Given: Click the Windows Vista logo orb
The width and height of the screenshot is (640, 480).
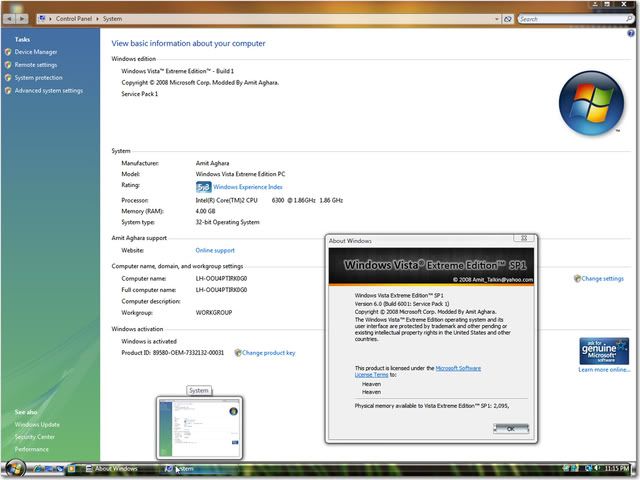Looking at the screenshot, I should (x=591, y=103).
